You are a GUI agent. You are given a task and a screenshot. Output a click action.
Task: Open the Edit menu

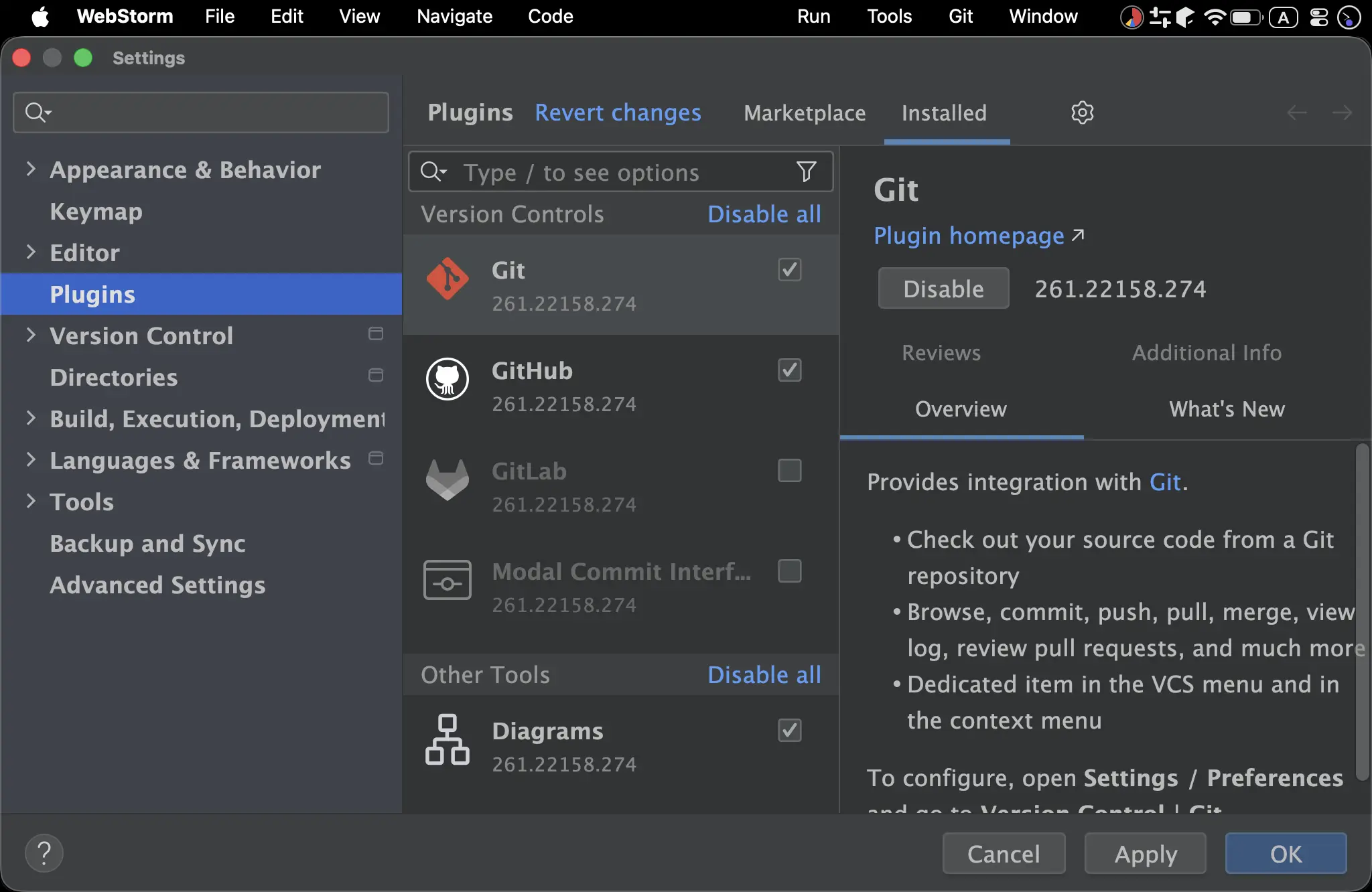click(287, 16)
